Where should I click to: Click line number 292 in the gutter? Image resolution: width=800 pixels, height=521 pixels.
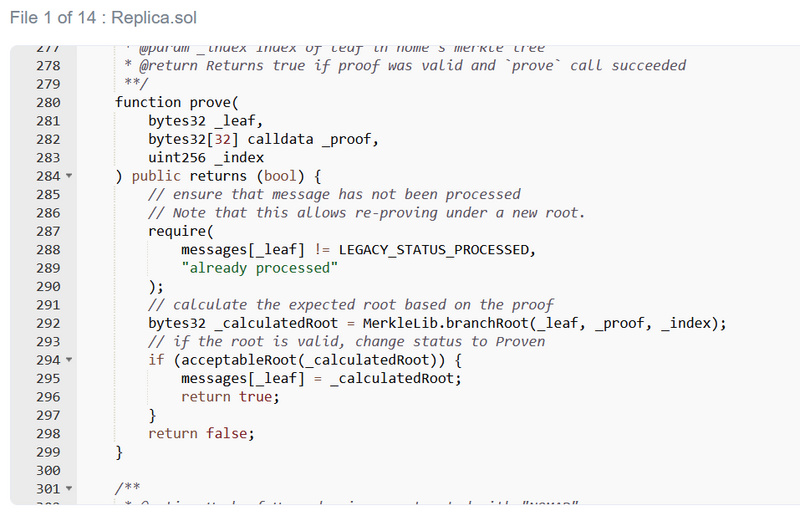48,323
